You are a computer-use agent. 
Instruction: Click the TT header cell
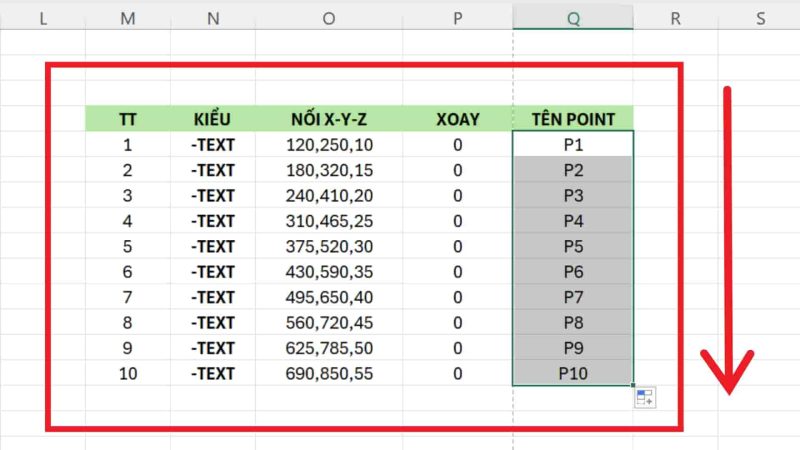tap(128, 119)
